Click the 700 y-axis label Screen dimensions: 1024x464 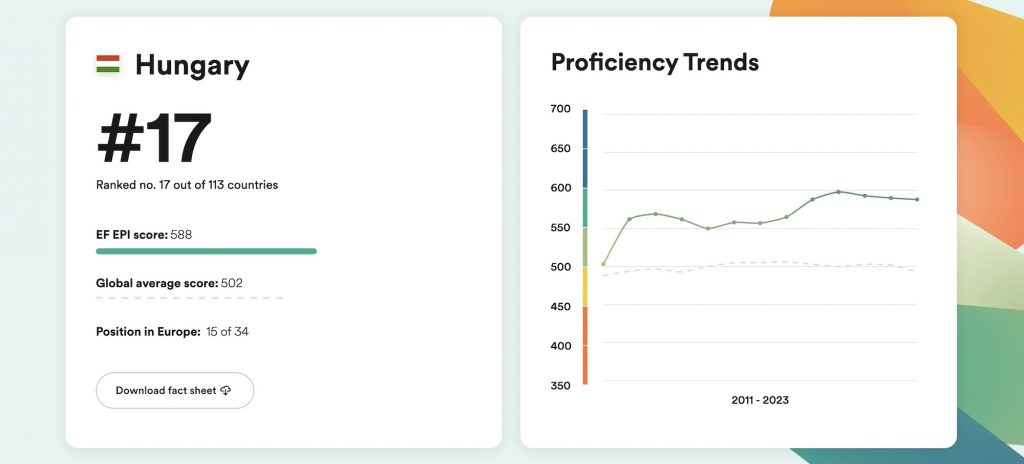pyautogui.click(x=560, y=109)
